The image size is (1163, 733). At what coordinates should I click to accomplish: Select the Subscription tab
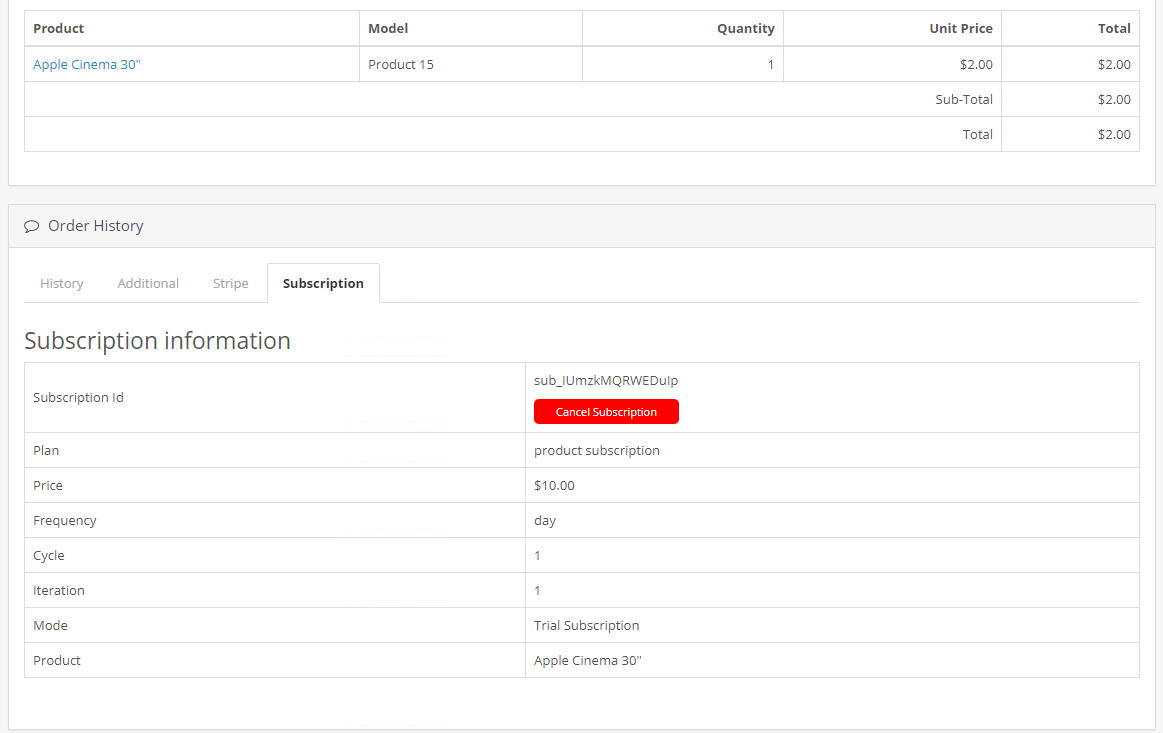tap(323, 283)
